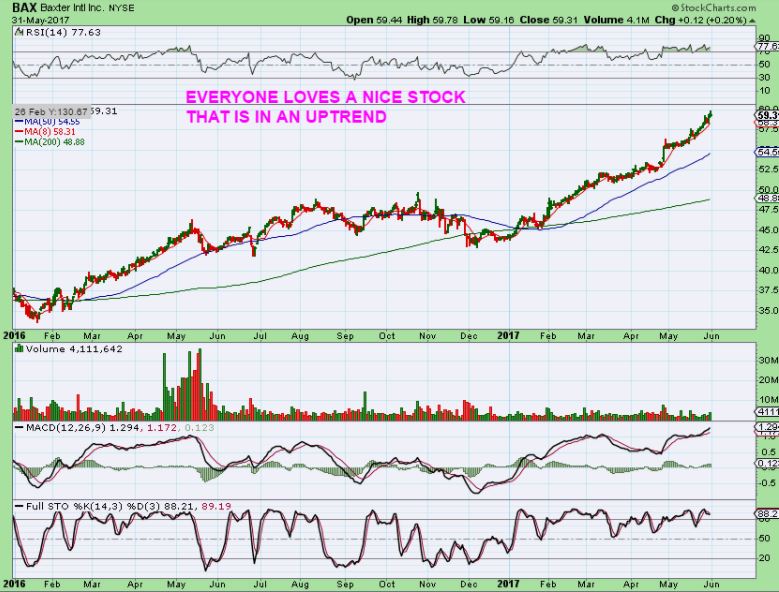Click the 31-May-2017 chart date
This screenshot has width=779, height=592.
(x=41, y=20)
